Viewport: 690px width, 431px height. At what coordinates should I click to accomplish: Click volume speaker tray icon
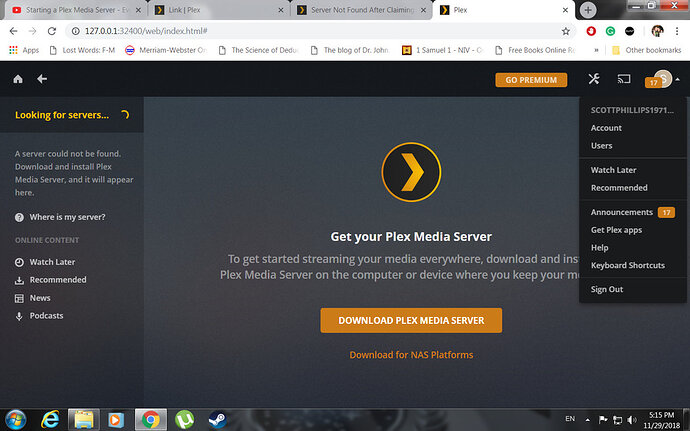632,420
